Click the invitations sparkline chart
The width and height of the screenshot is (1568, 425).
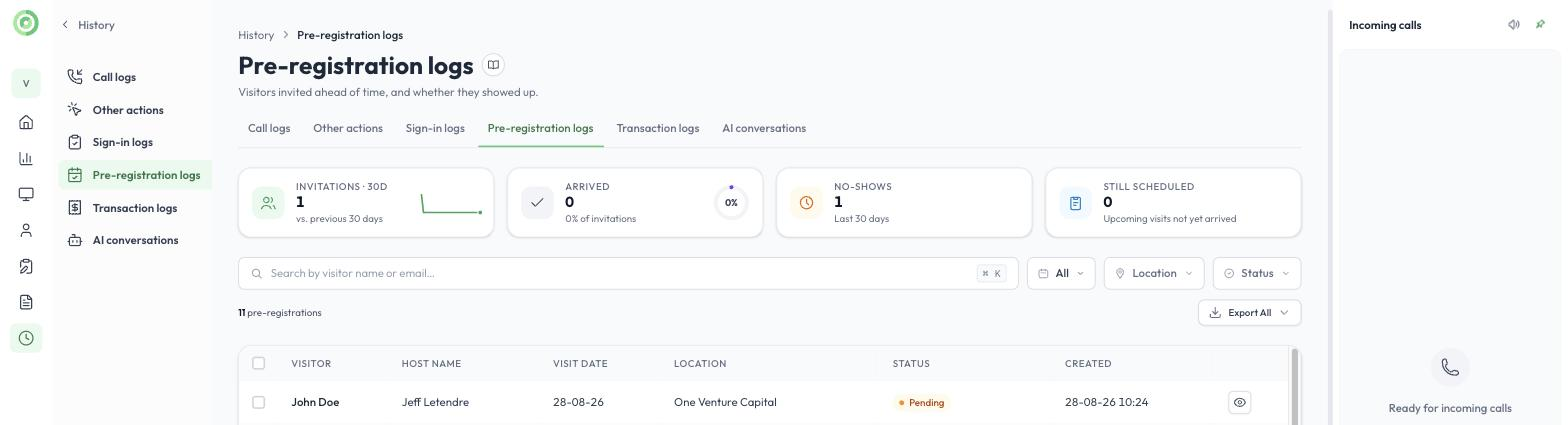tap(451, 203)
